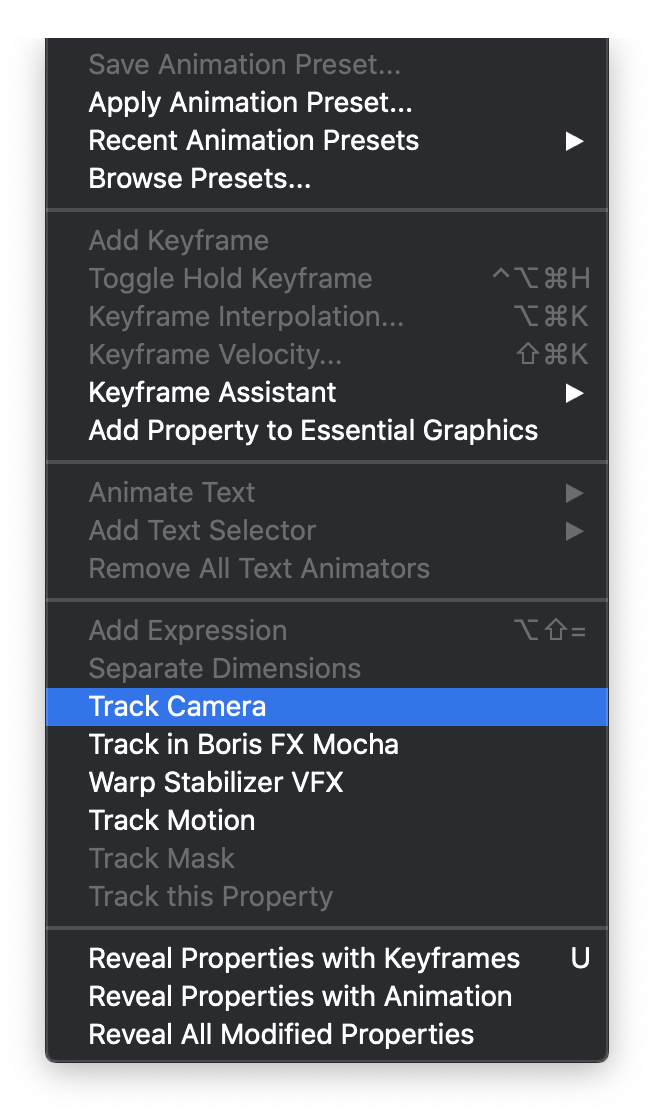The width and height of the screenshot is (654, 1116).
Task: Select the Track Motion option
Action: 171,820
